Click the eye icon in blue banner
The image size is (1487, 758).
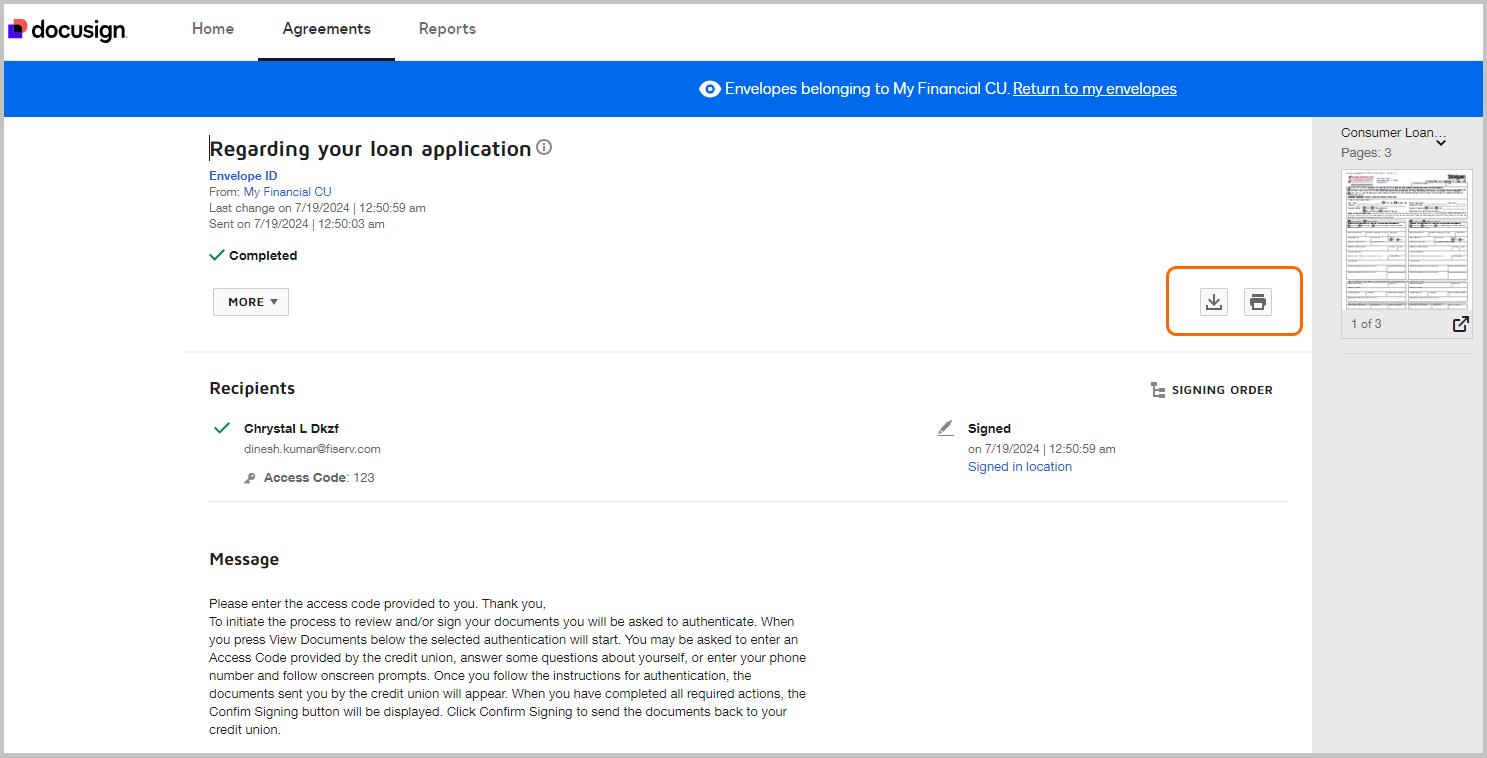point(709,89)
